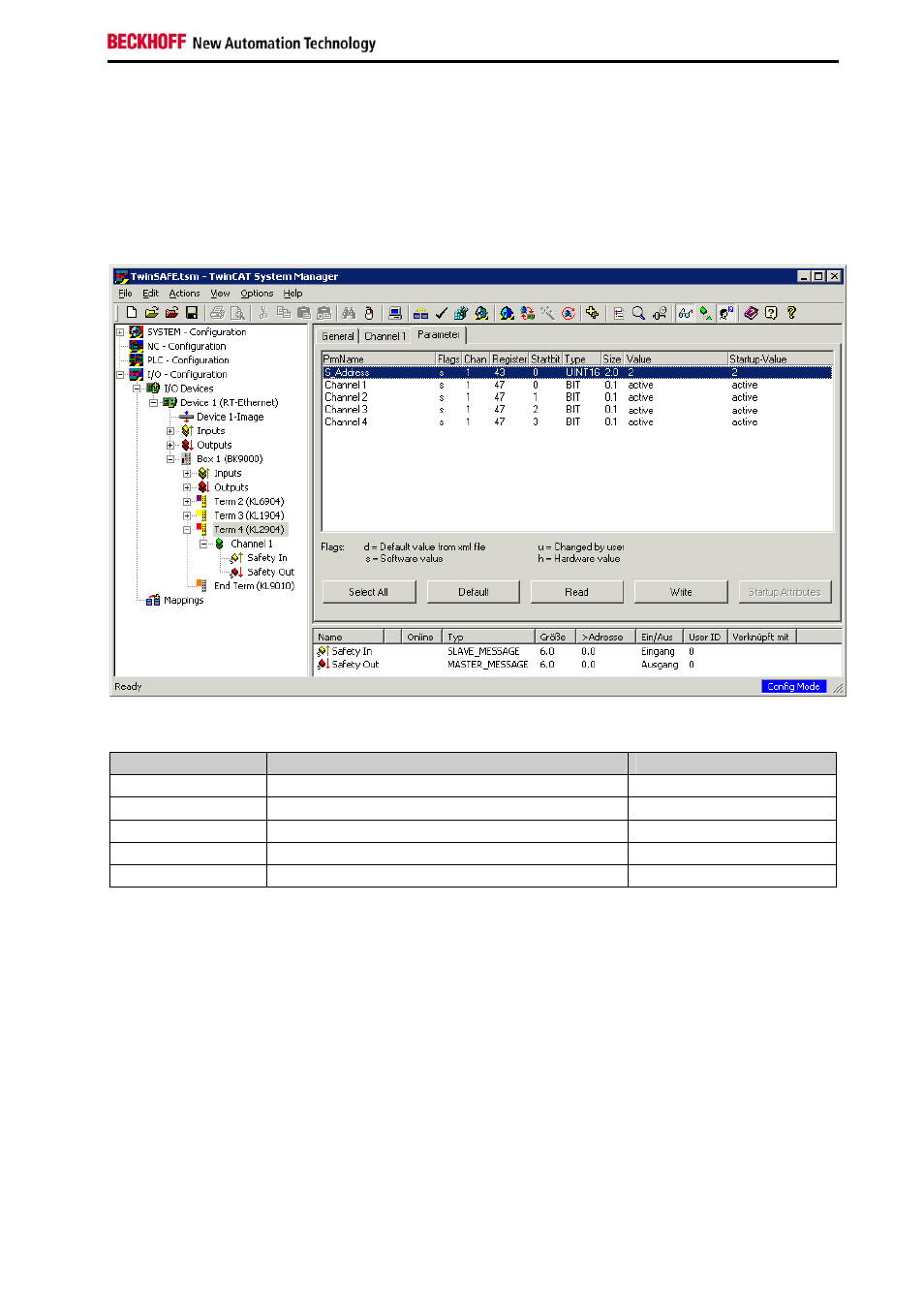Click the black checkmark toolbar icon
This screenshot has width=924, height=1308.
click(x=441, y=313)
